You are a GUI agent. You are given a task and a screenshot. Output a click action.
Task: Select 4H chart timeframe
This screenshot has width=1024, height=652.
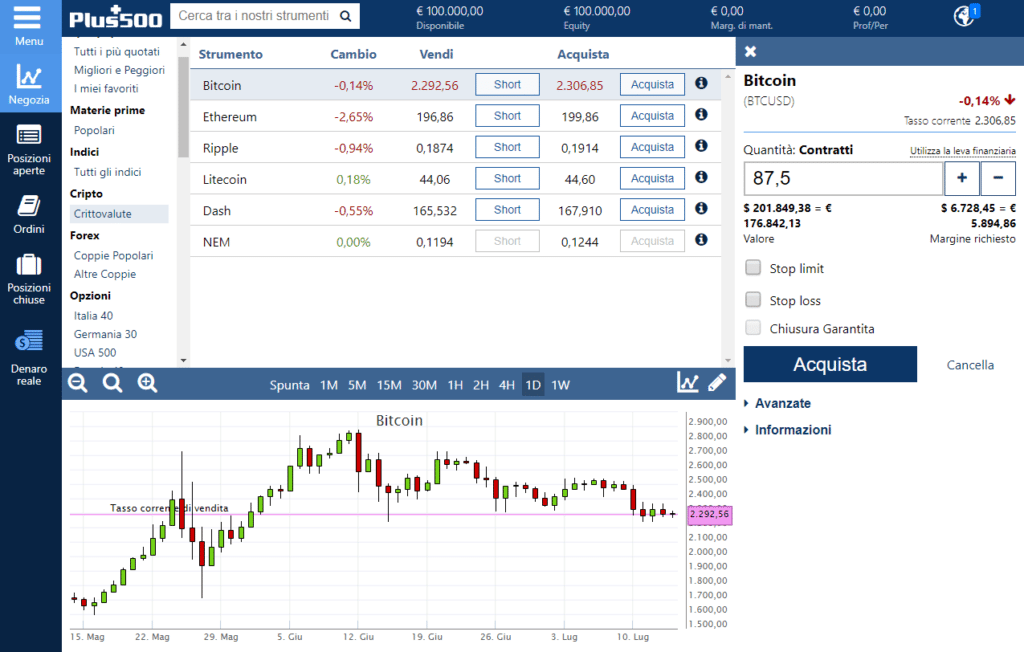point(507,385)
